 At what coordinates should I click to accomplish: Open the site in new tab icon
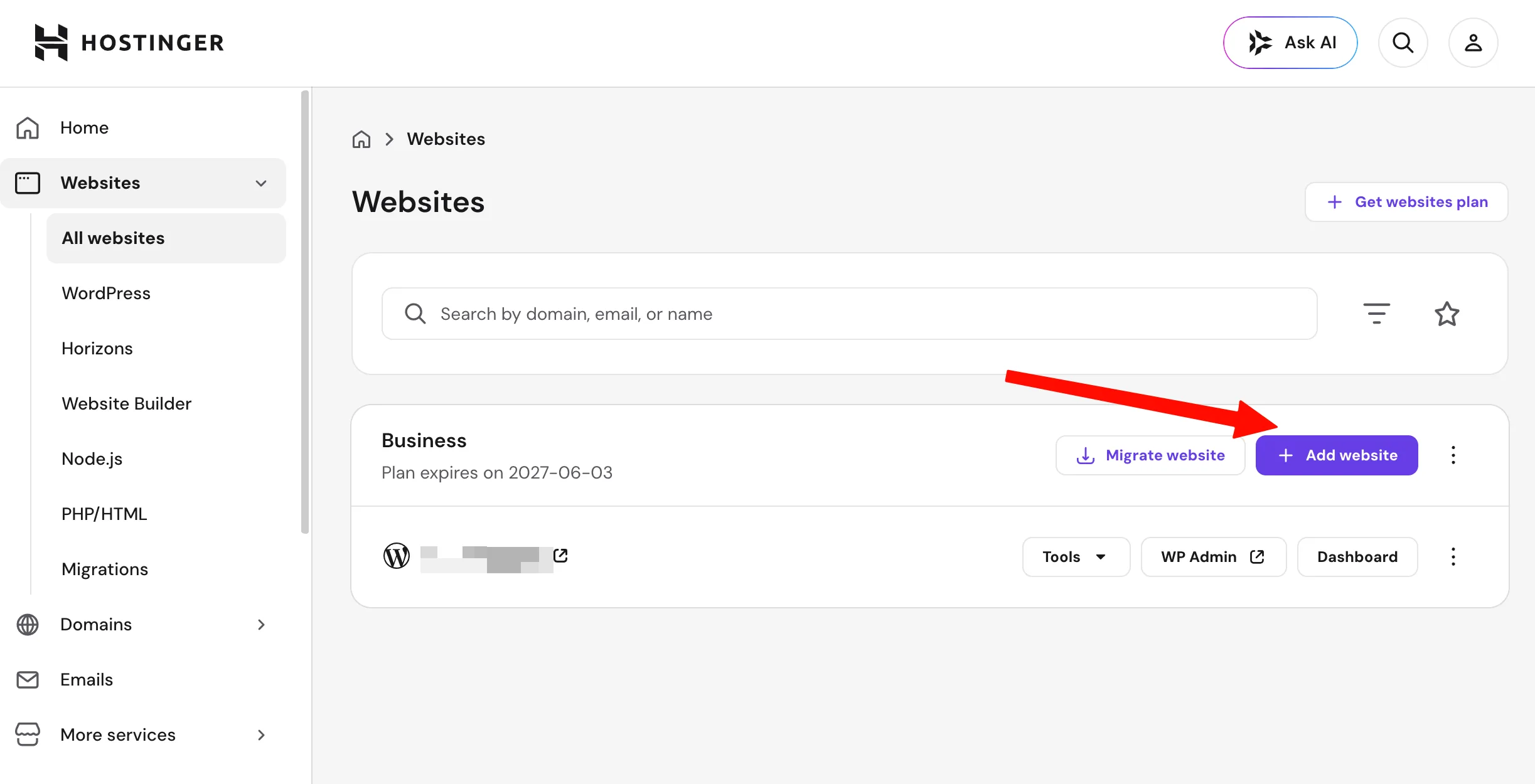[560, 556]
